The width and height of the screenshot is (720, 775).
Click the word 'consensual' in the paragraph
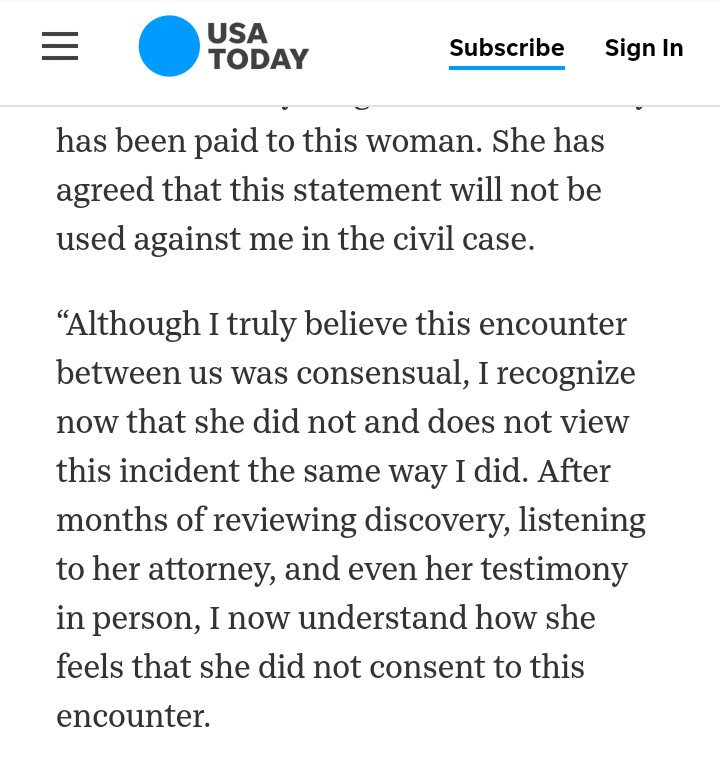pyautogui.click(x=382, y=373)
